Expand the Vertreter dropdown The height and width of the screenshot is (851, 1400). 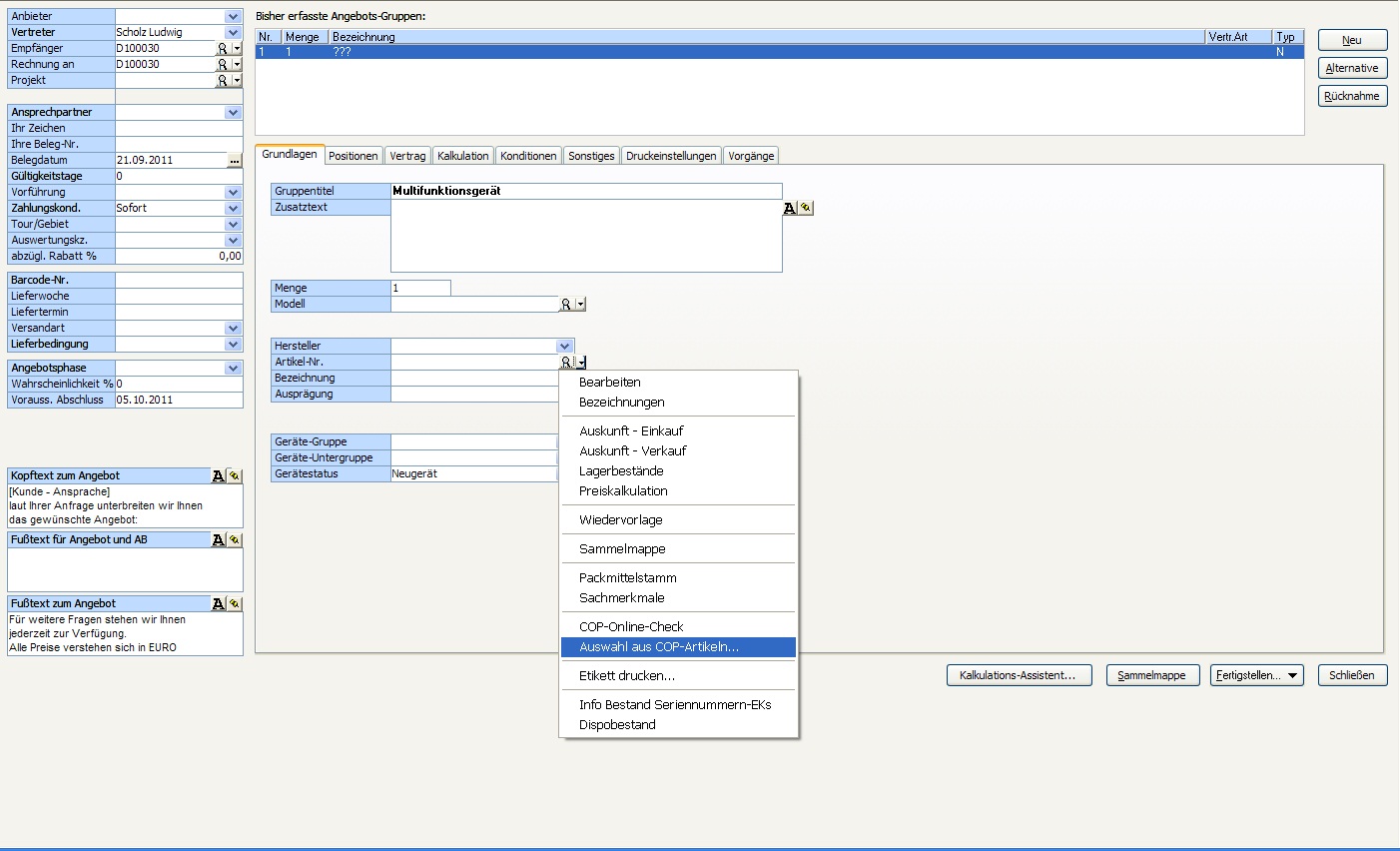click(233, 32)
